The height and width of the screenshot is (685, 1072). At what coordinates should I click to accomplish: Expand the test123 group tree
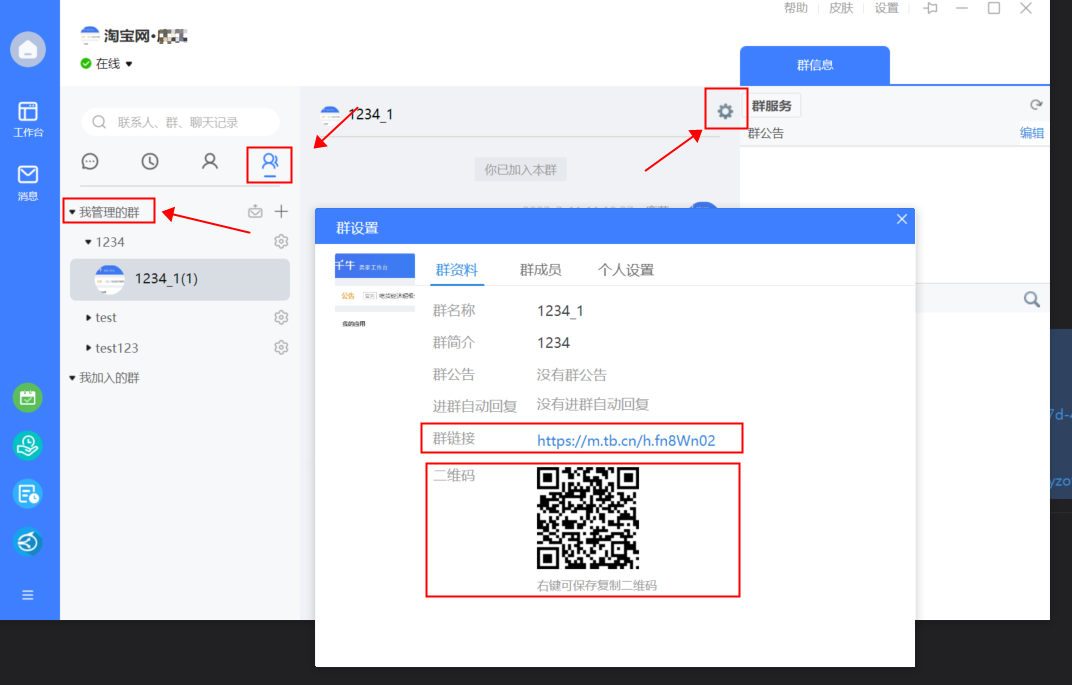tap(88, 348)
